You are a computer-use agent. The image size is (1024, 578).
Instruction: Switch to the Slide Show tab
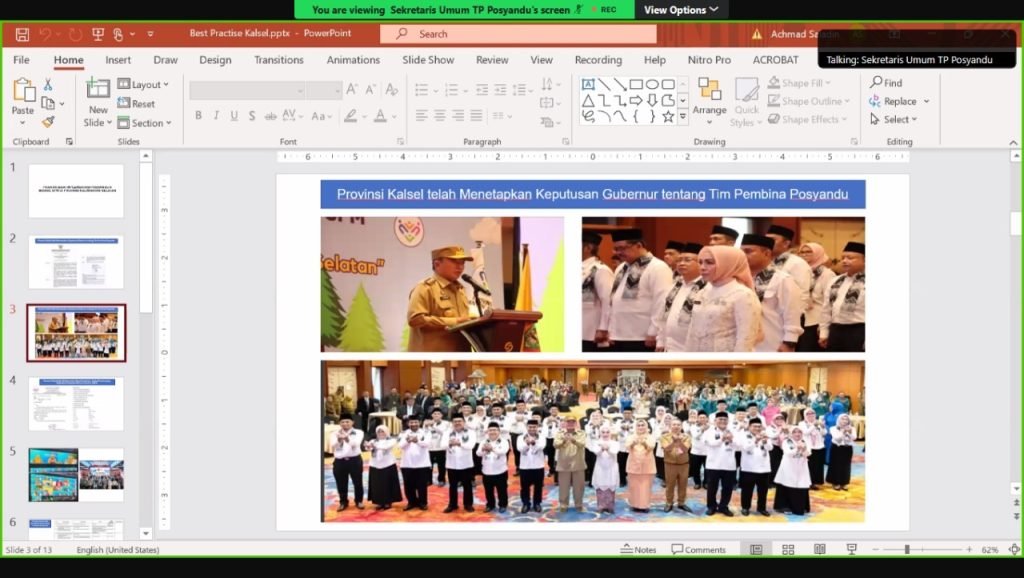click(x=428, y=60)
